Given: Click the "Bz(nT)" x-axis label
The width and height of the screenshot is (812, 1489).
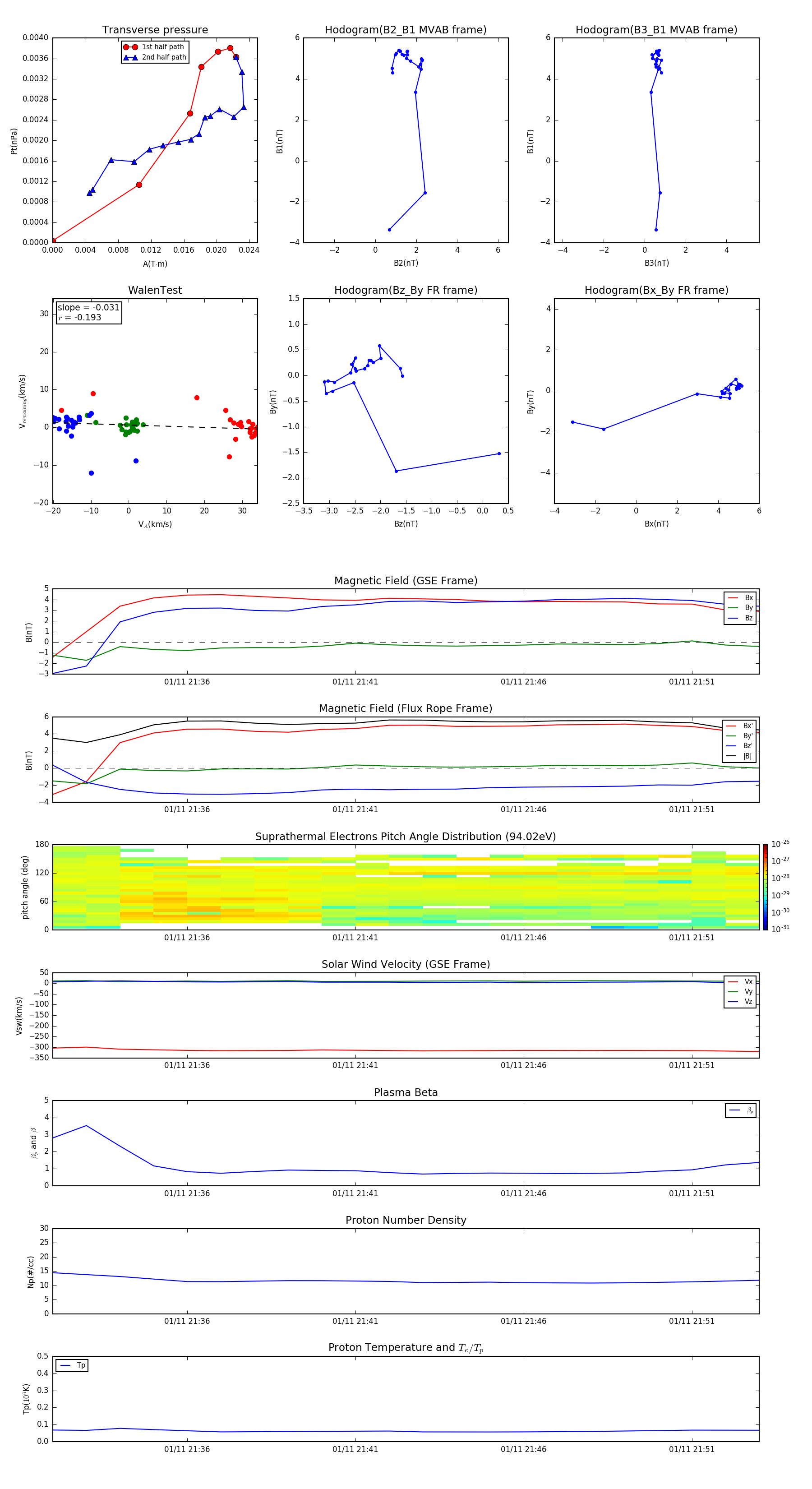Looking at the screenshot, I should [406, 524].
